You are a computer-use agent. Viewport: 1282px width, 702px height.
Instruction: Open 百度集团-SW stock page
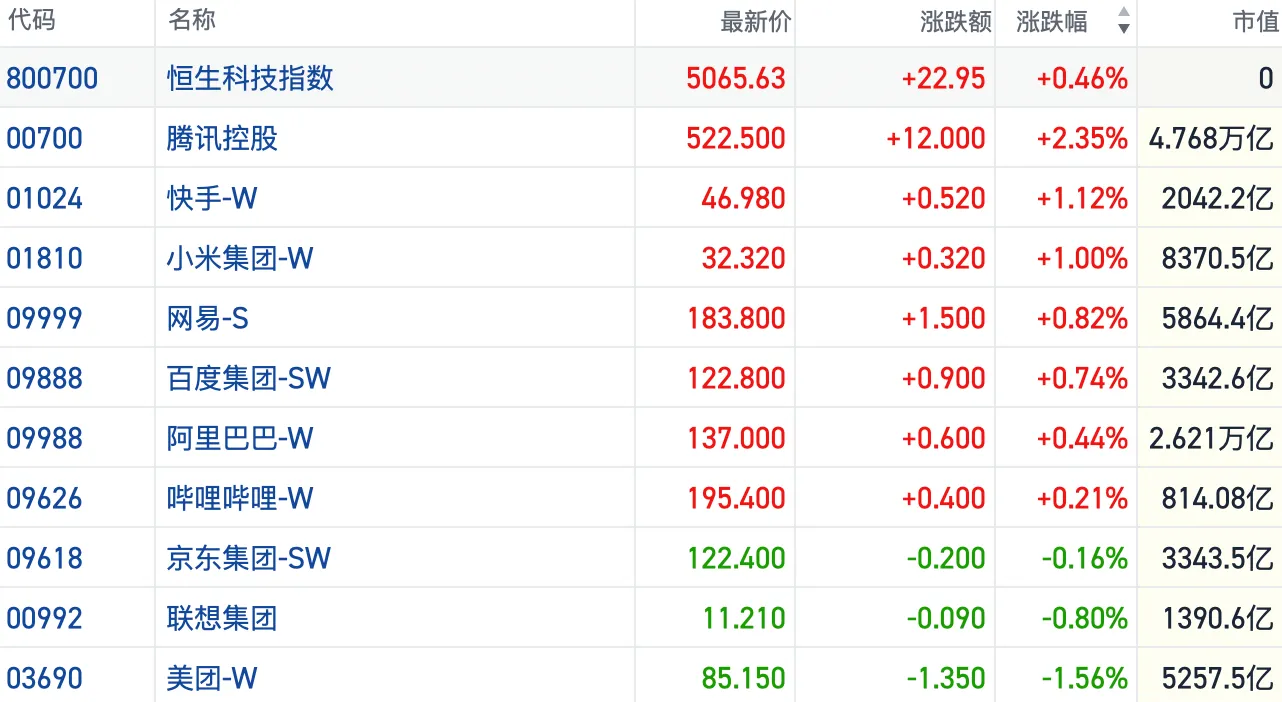click(x=248, y=378)
